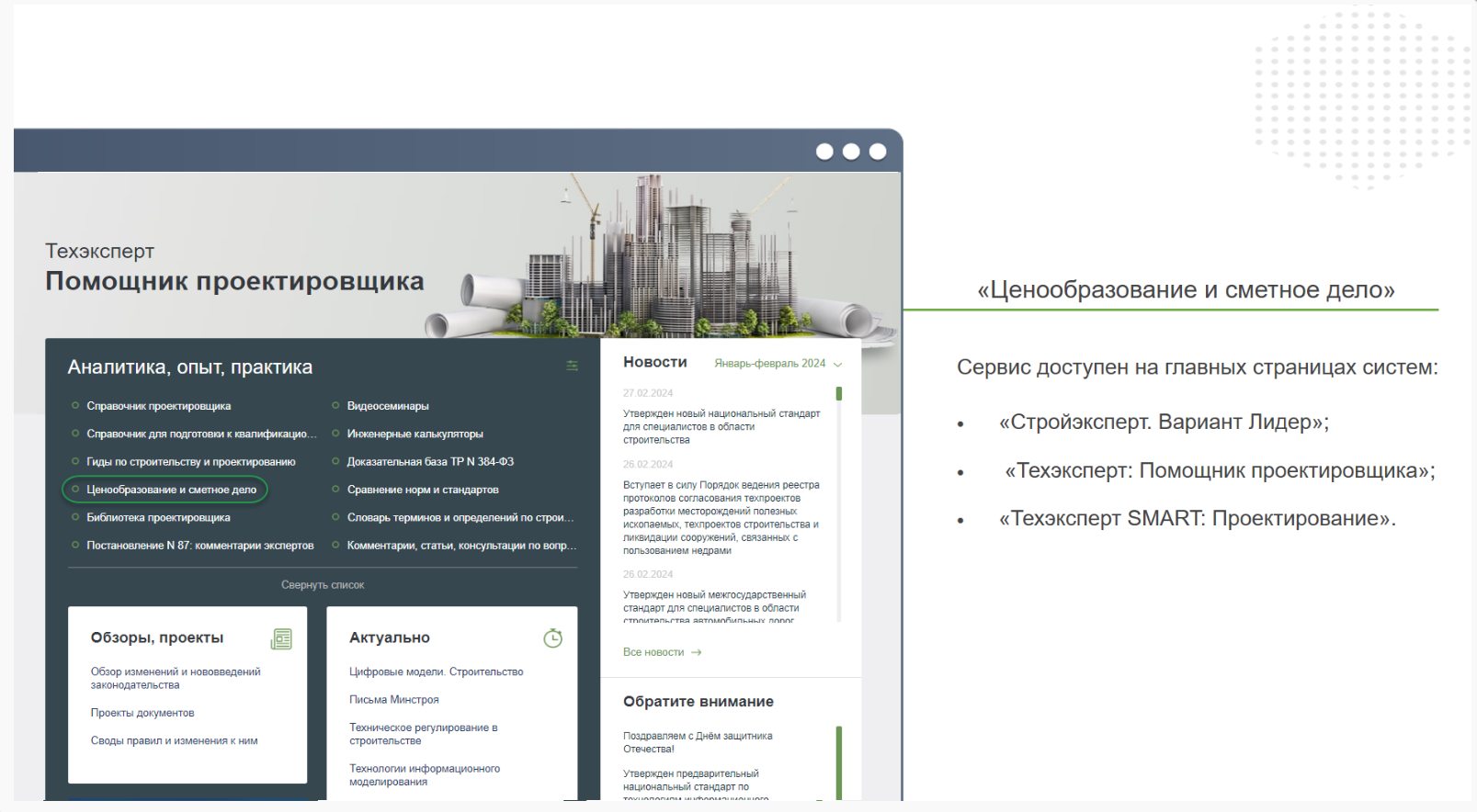This screenshot has height=812, width=1477.
Task: Open Справочник проектировщика
Action: [x=158, y=406]
